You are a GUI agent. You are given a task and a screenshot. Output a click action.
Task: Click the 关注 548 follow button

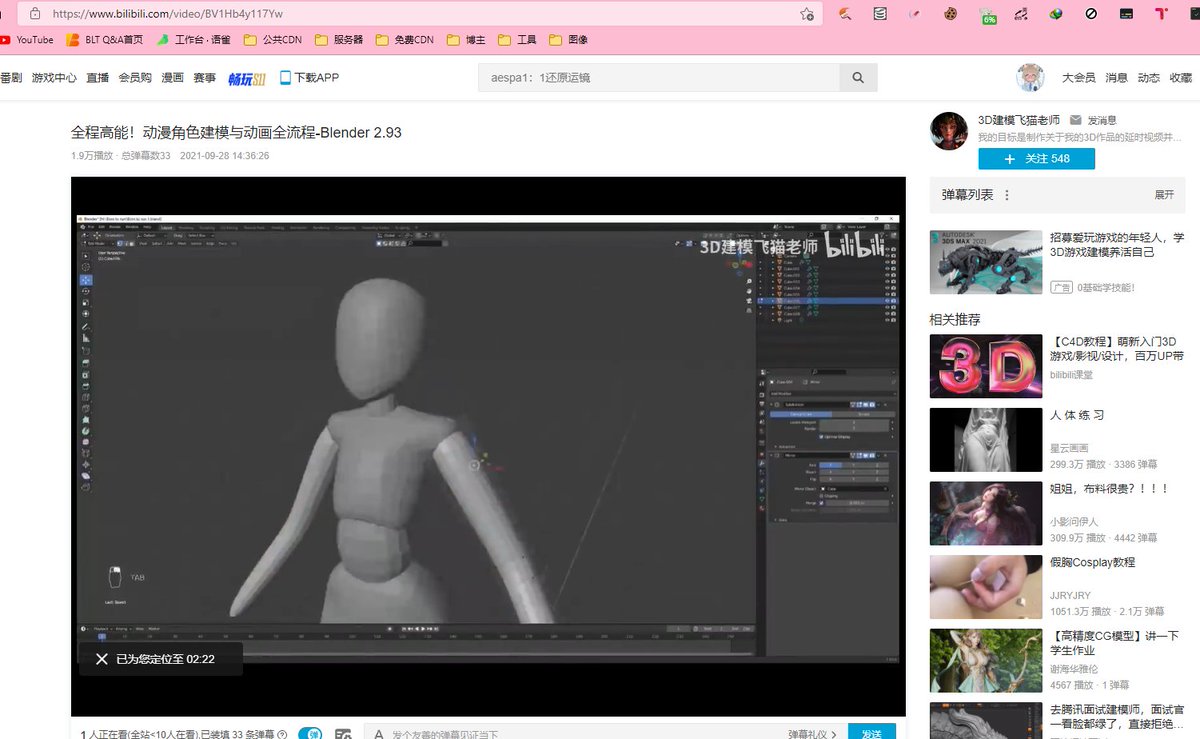(1036, 159)
